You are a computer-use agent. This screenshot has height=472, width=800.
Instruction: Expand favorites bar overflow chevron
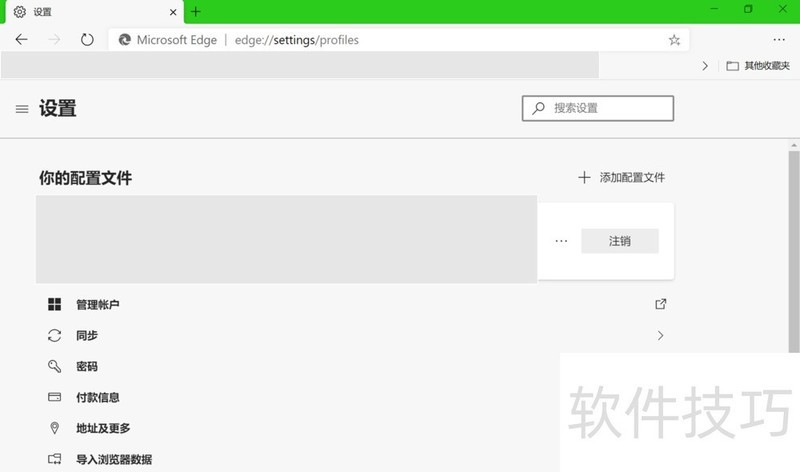pyautogui.click(x=705, y=66)
